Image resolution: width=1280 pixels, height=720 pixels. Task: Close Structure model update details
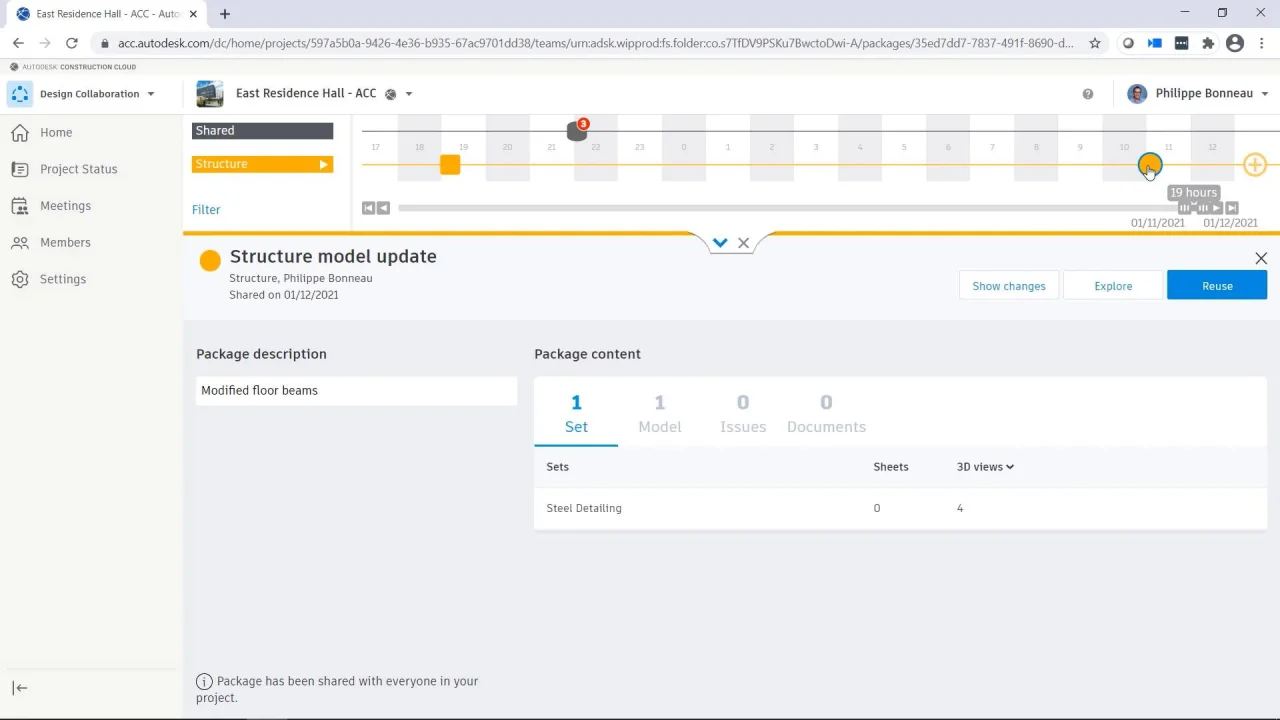[x=1261, y=258]
